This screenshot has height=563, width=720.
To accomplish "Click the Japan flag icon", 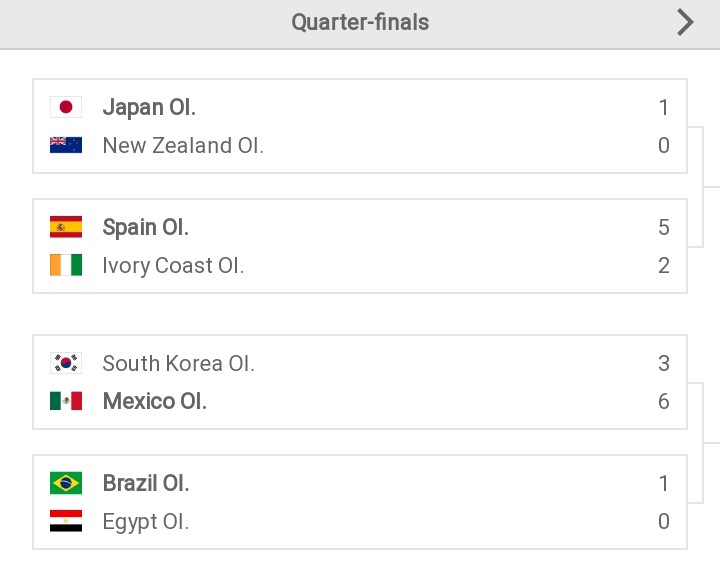I will coord(66,107).
